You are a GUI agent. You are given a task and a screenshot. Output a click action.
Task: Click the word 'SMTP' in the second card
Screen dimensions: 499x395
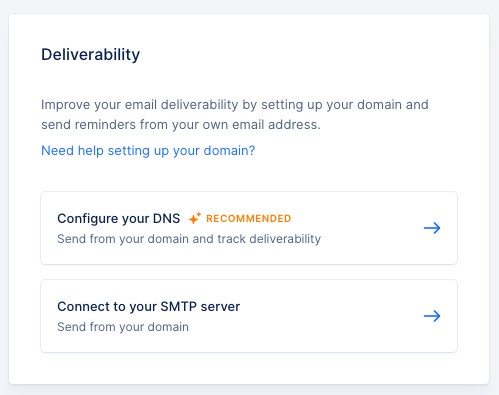178,307
